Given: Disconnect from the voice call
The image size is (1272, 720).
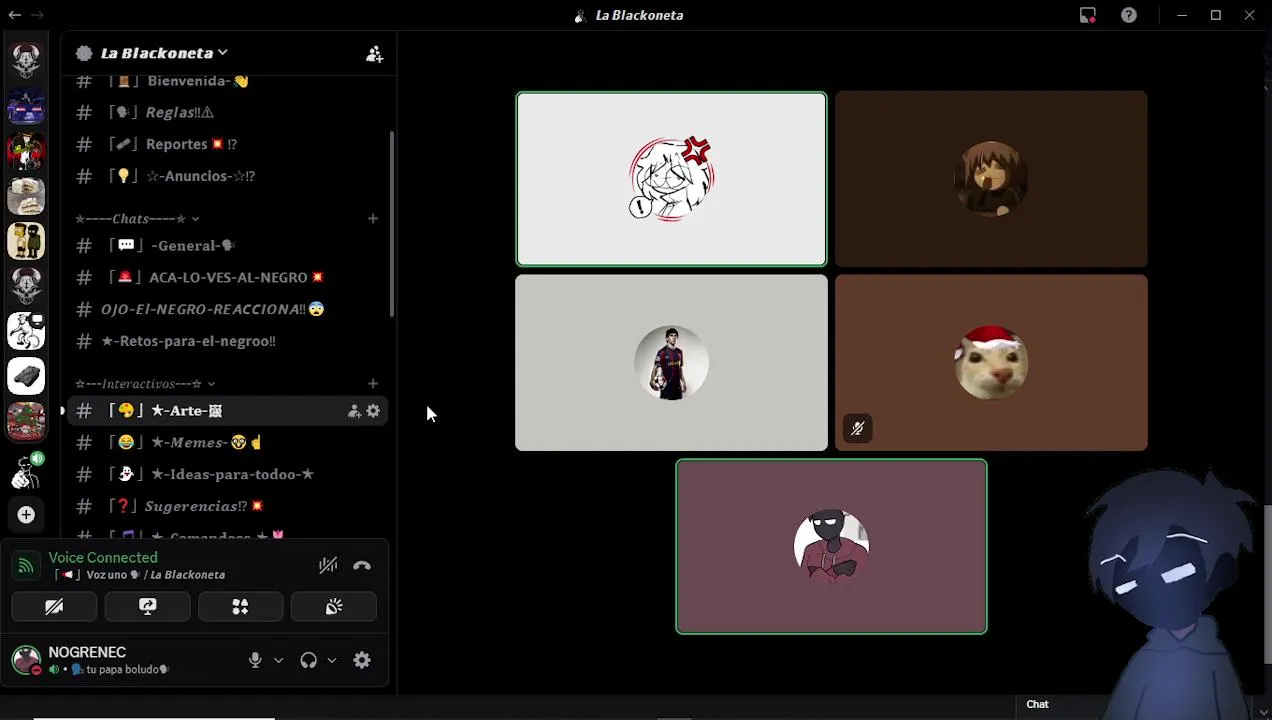Looking at the screenshot, I should (362, 566).
